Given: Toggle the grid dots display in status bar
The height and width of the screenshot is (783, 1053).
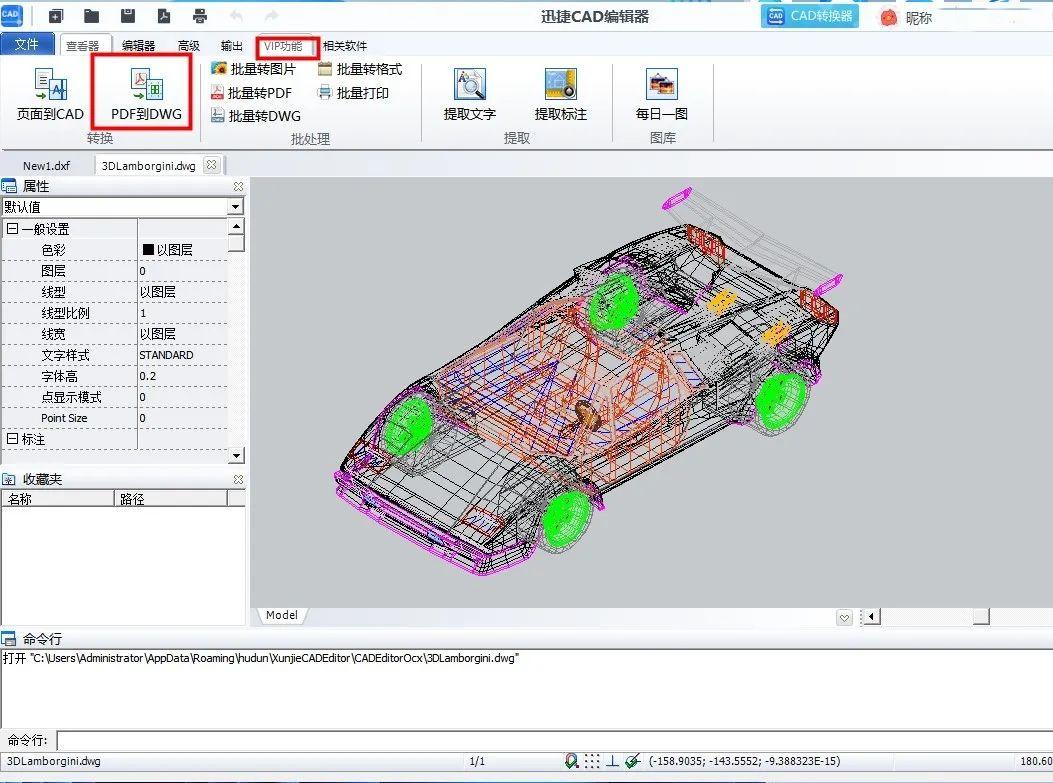Looking at the screenshot, I should pos(592,761).
